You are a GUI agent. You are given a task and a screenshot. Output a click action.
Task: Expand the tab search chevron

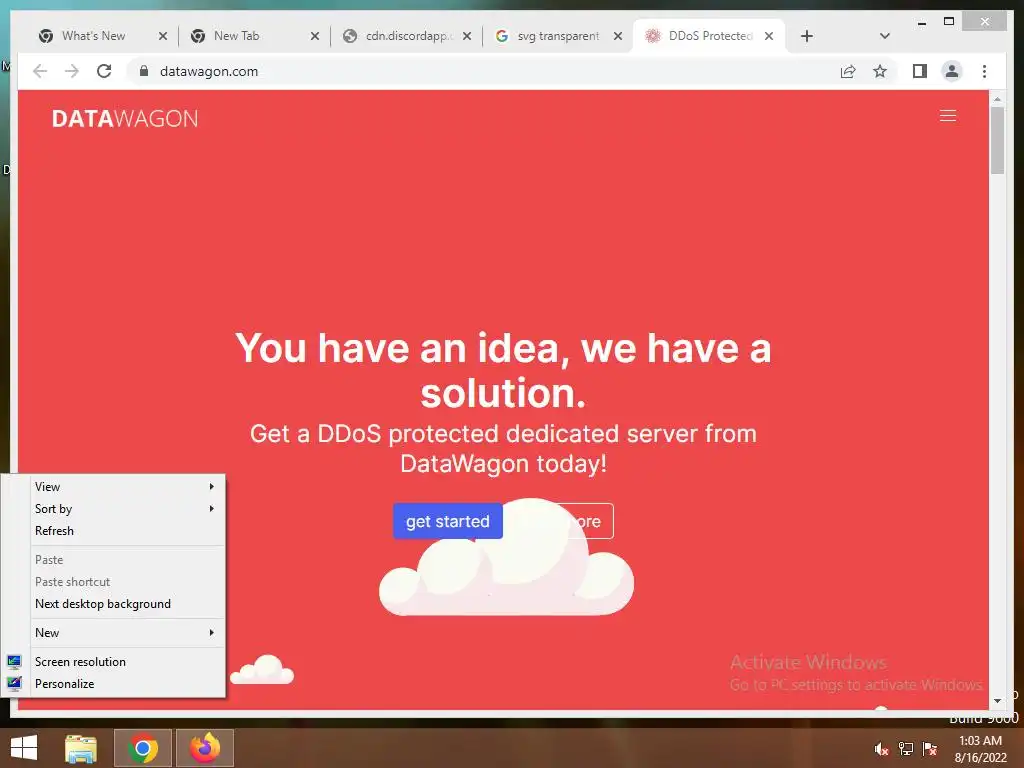click(x=885, y=36)
